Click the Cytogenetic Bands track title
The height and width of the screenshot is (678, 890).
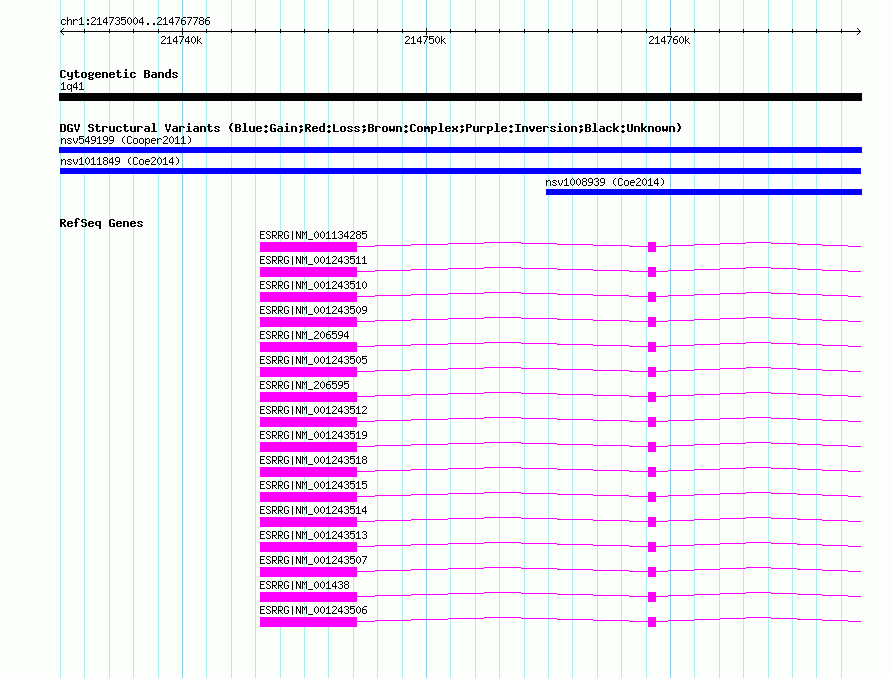tap(119, 74)
